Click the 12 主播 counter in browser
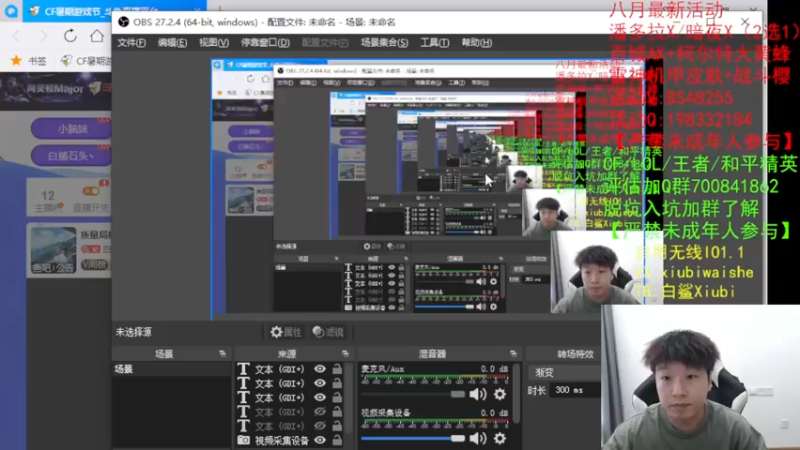Screen dimensions: 800x450 (48, 201)
